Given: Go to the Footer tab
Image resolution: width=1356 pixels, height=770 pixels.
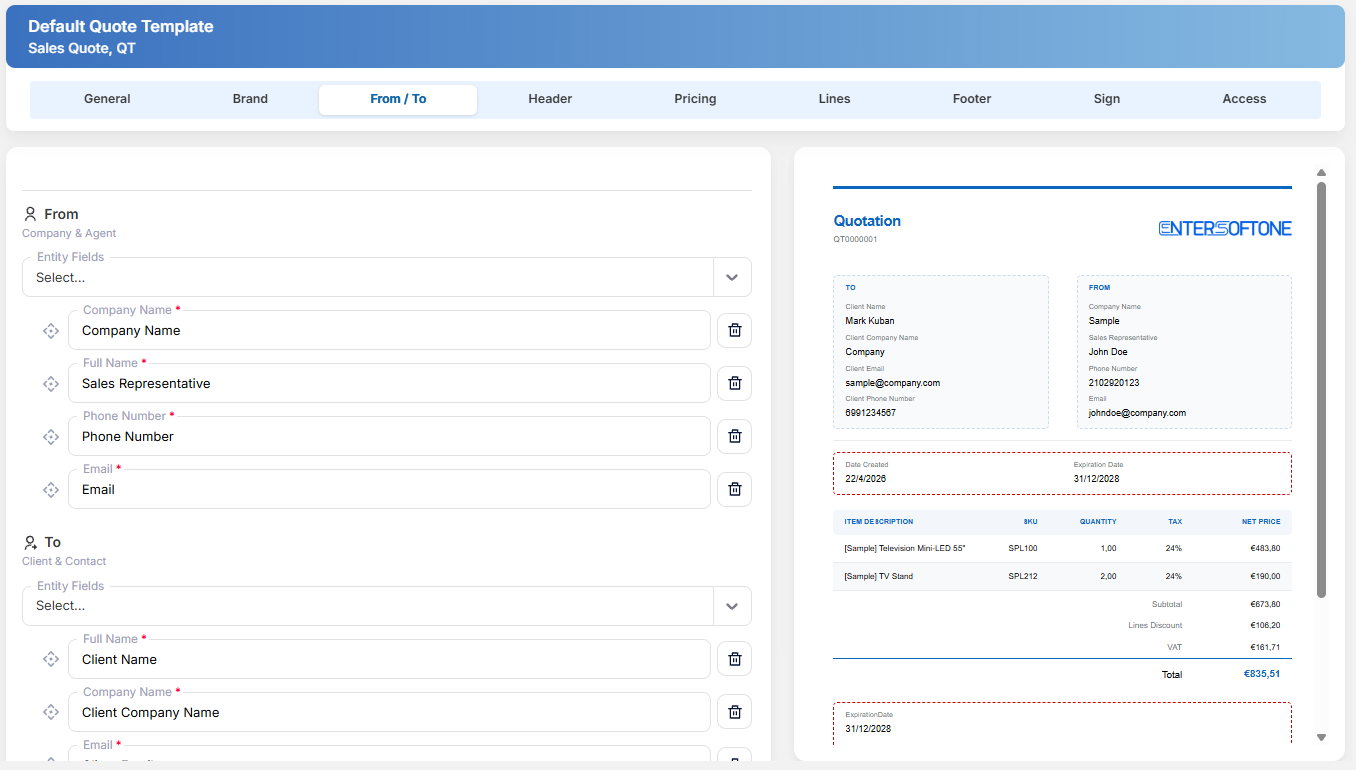Looking at the screenshot, I should [x=972, y=99].
